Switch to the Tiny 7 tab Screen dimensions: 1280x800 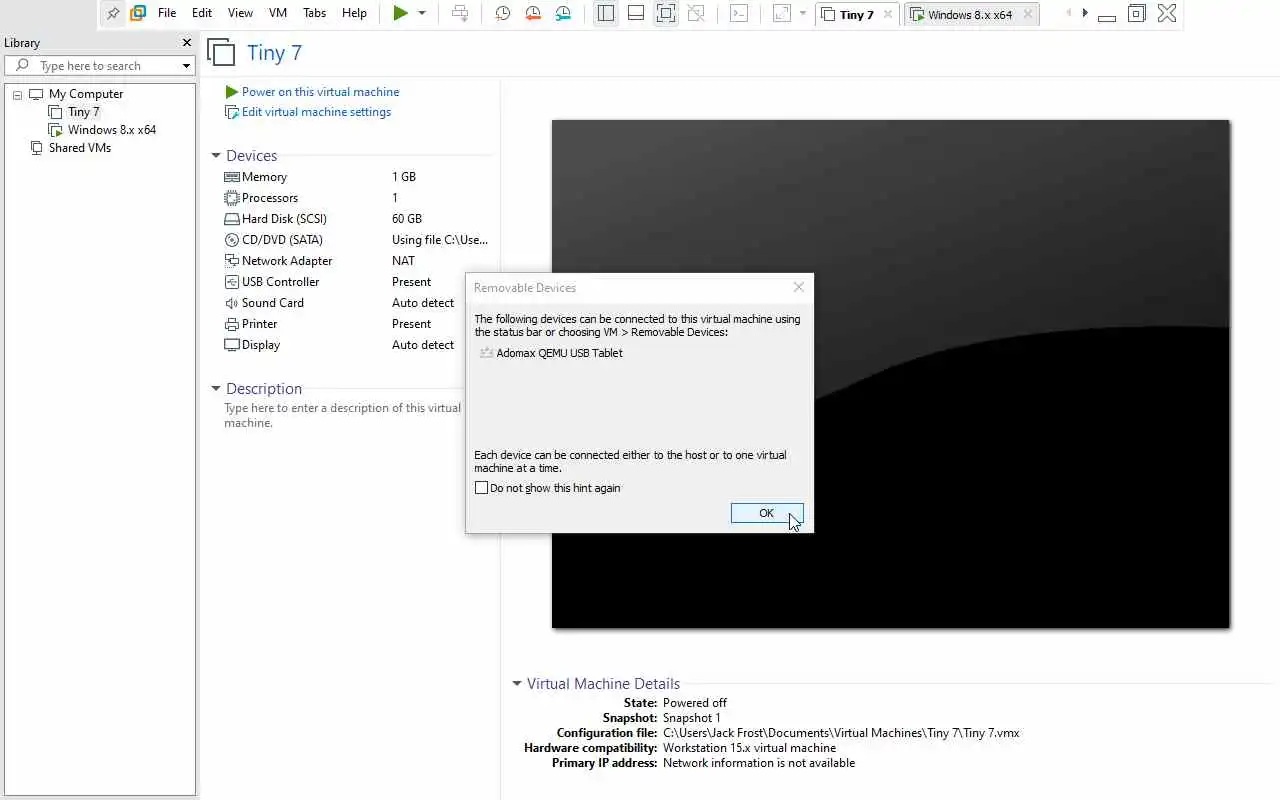click(856, 14)
